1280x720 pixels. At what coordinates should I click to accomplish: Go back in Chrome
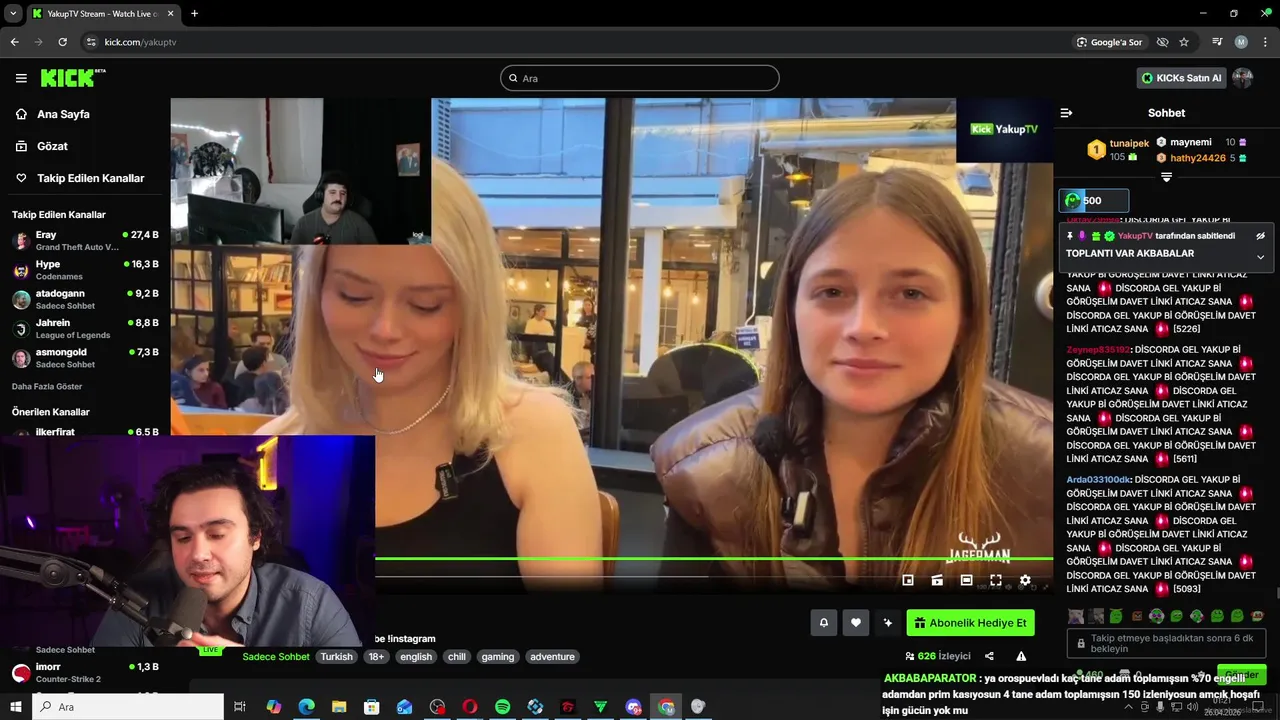pyautogui.click(x=14, y=42)
